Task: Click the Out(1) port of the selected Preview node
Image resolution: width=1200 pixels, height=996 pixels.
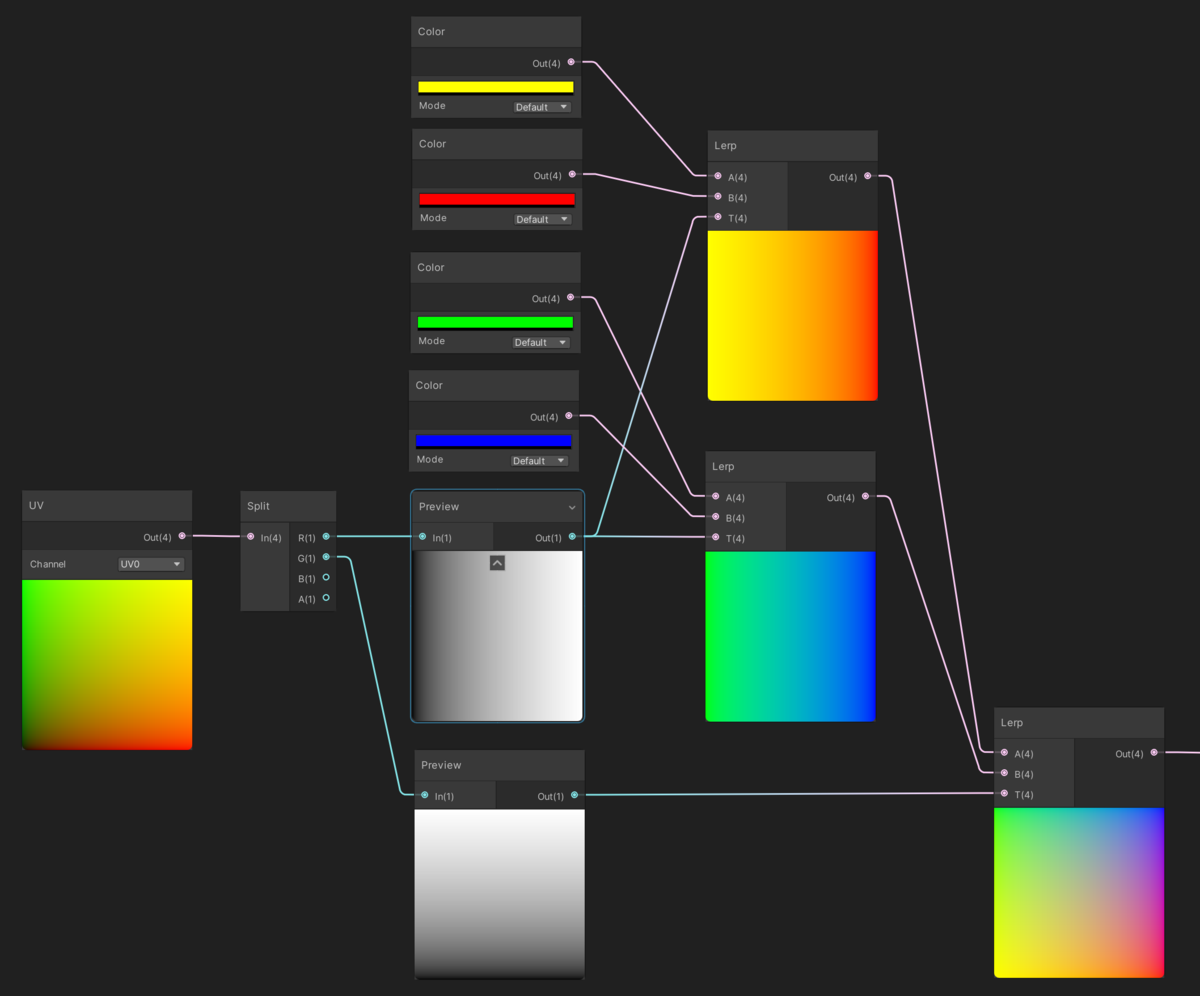Action: (572, 537)
